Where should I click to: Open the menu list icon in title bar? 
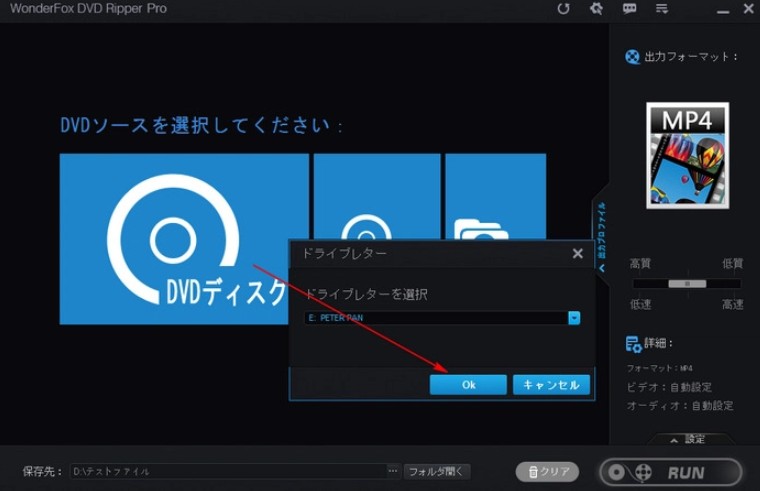click(662, 8)
